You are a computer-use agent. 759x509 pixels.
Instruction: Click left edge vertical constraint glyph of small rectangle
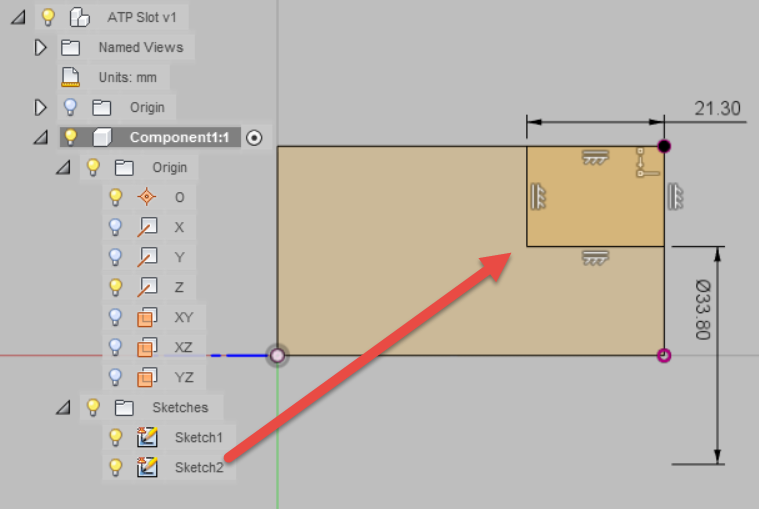(x=538, y=196)
